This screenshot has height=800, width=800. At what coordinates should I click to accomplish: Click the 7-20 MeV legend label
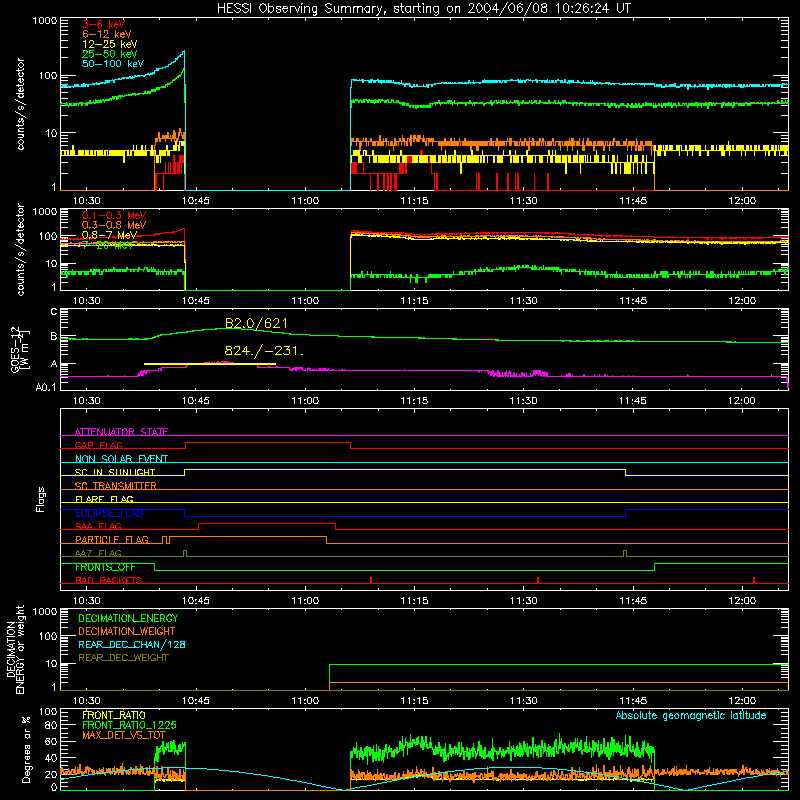[107, 245]
